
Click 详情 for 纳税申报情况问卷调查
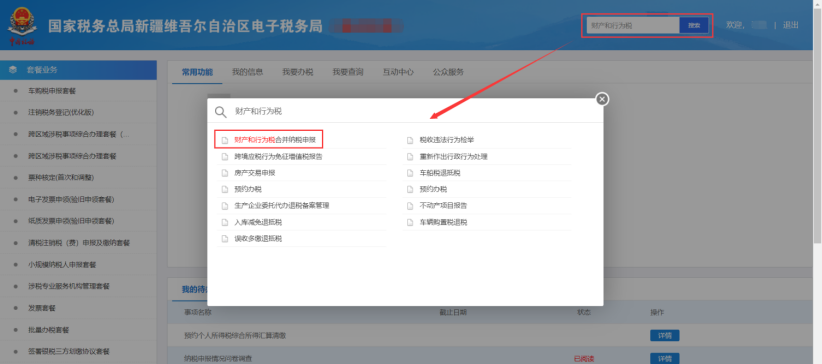point(665,359)
